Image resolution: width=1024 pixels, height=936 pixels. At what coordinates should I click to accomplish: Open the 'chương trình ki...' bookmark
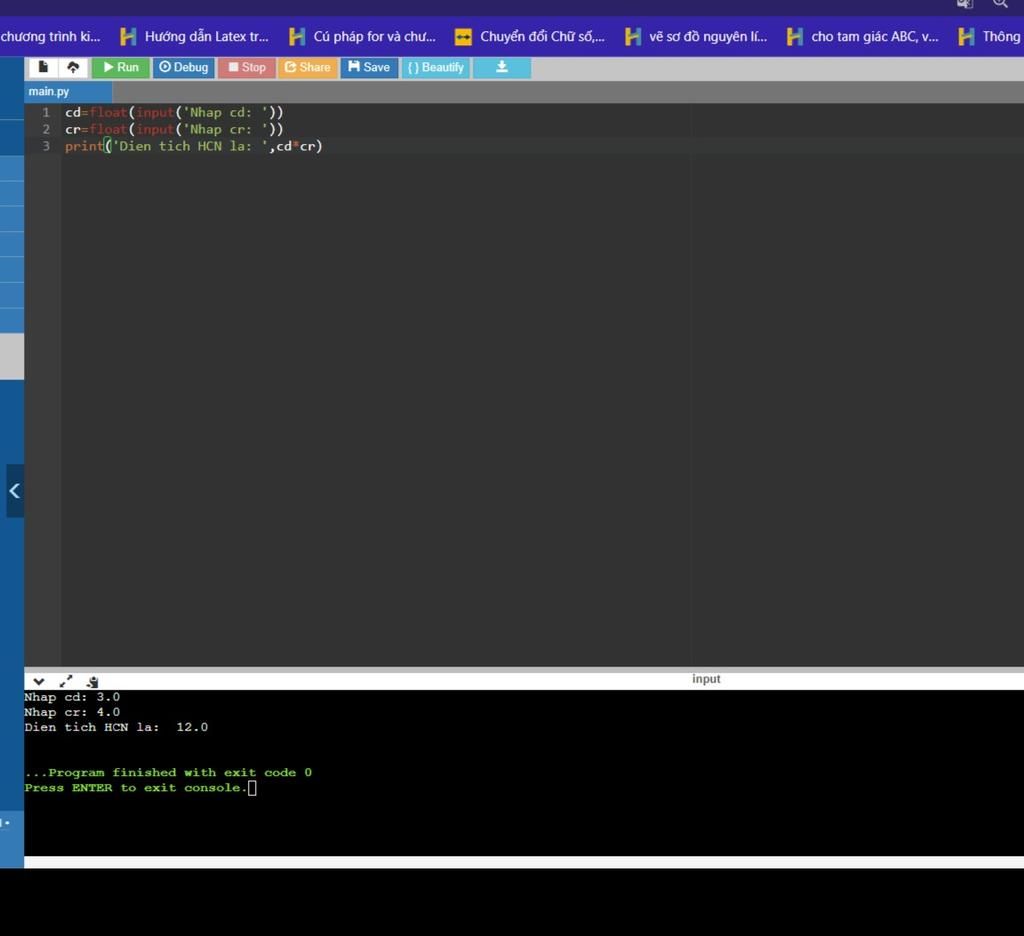click(x=50, y=37)
